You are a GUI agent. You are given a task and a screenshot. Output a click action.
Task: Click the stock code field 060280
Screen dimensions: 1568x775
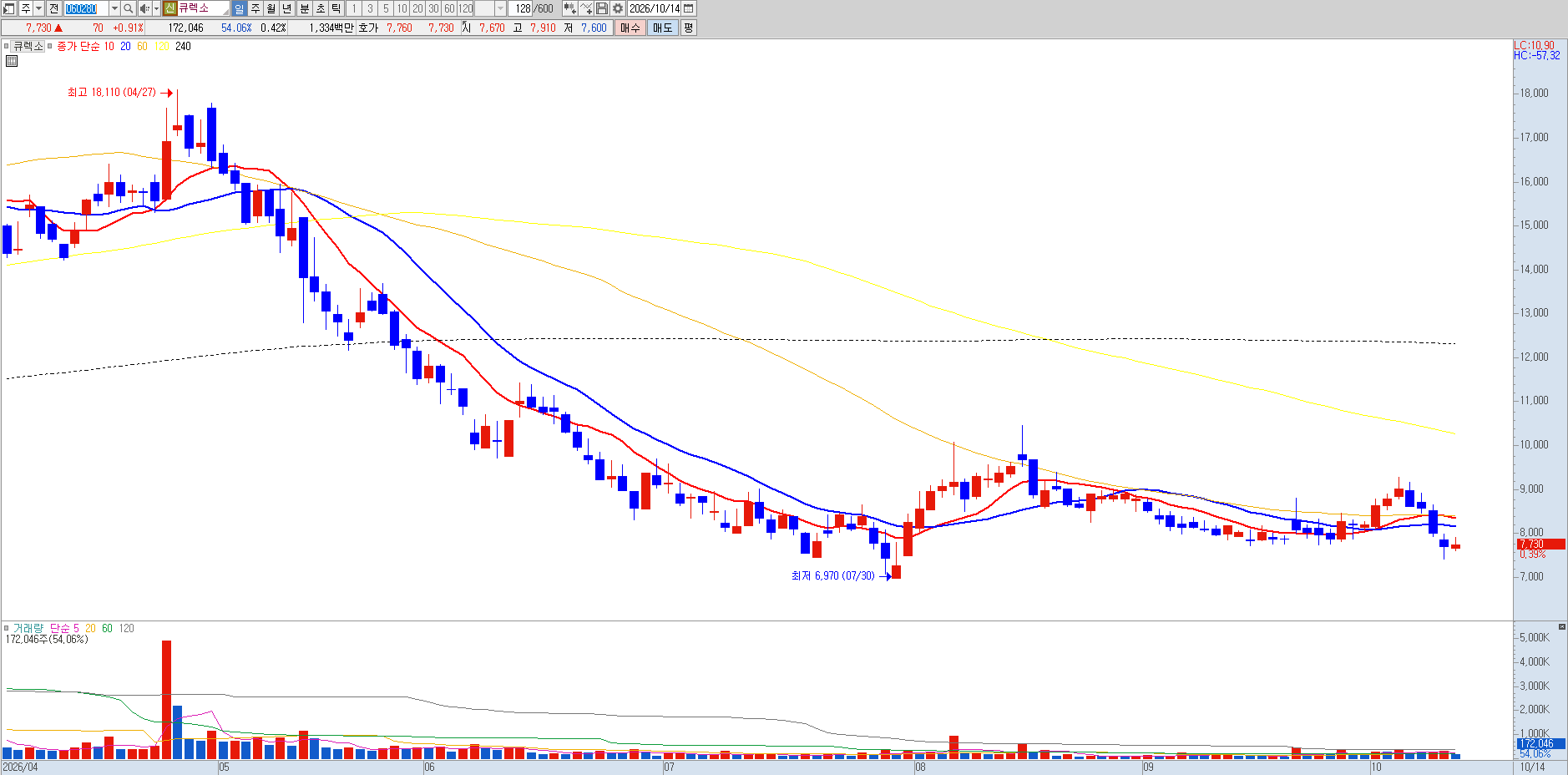(85, 8)
